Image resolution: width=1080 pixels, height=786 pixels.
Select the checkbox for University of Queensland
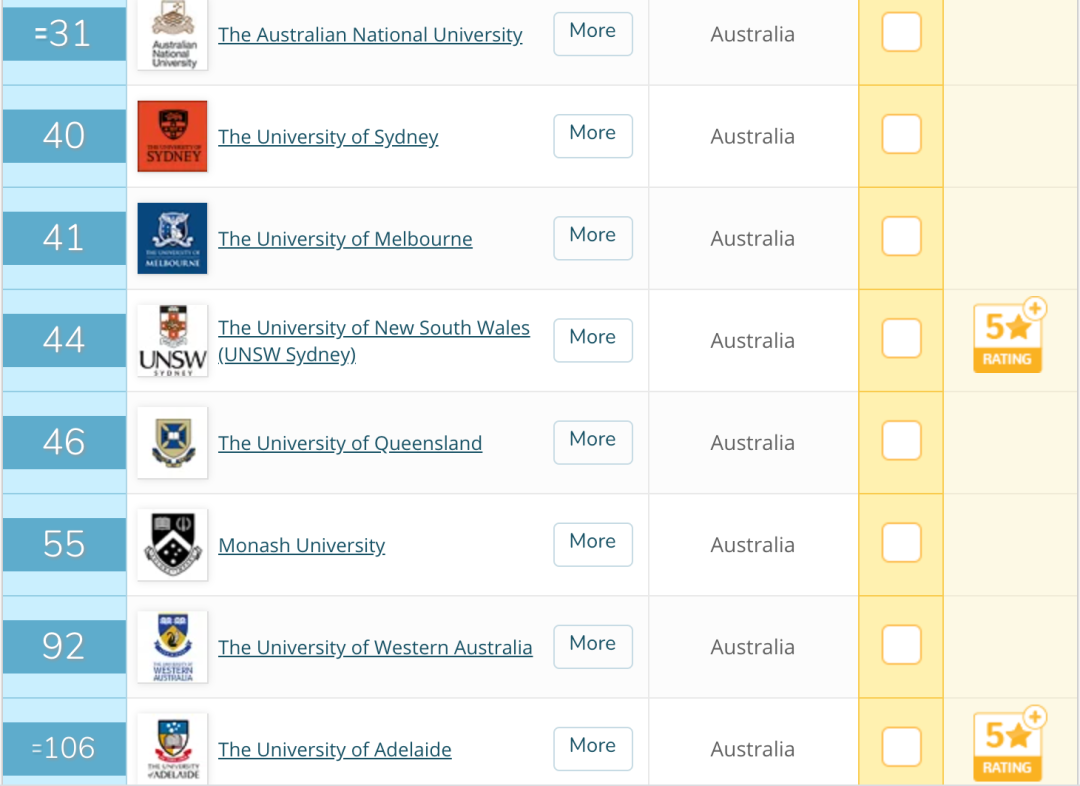pos(901,441)
